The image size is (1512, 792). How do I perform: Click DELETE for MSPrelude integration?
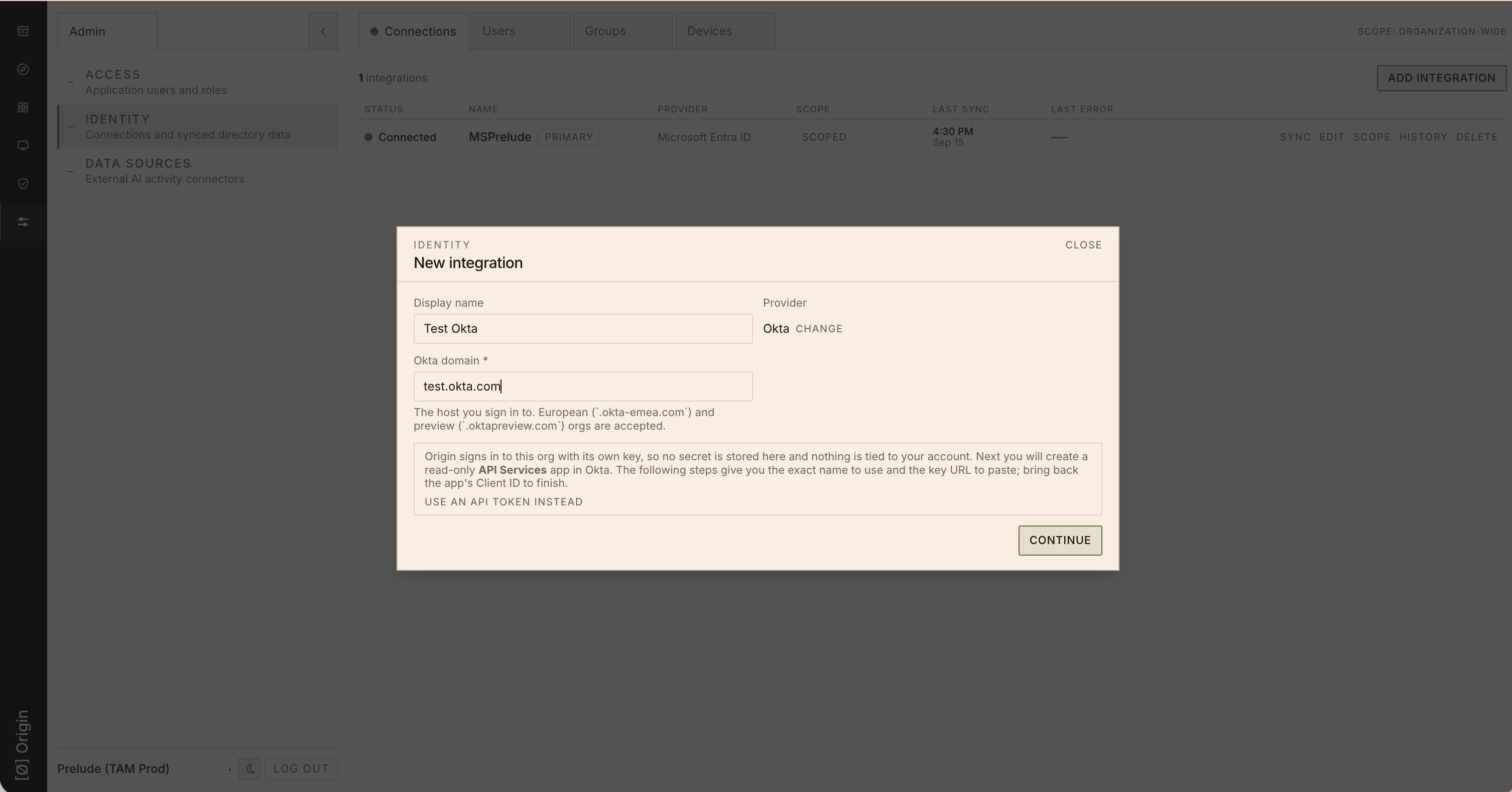[1477, 137]
